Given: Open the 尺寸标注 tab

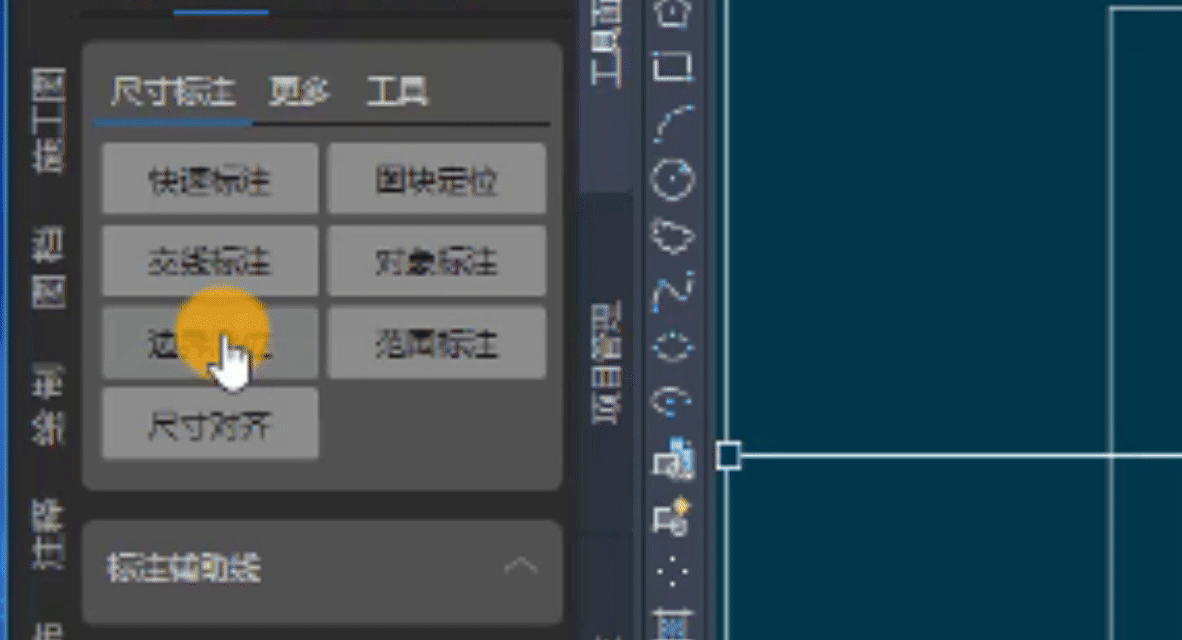Looking at the screenshot, I should [x=173, y=91].
